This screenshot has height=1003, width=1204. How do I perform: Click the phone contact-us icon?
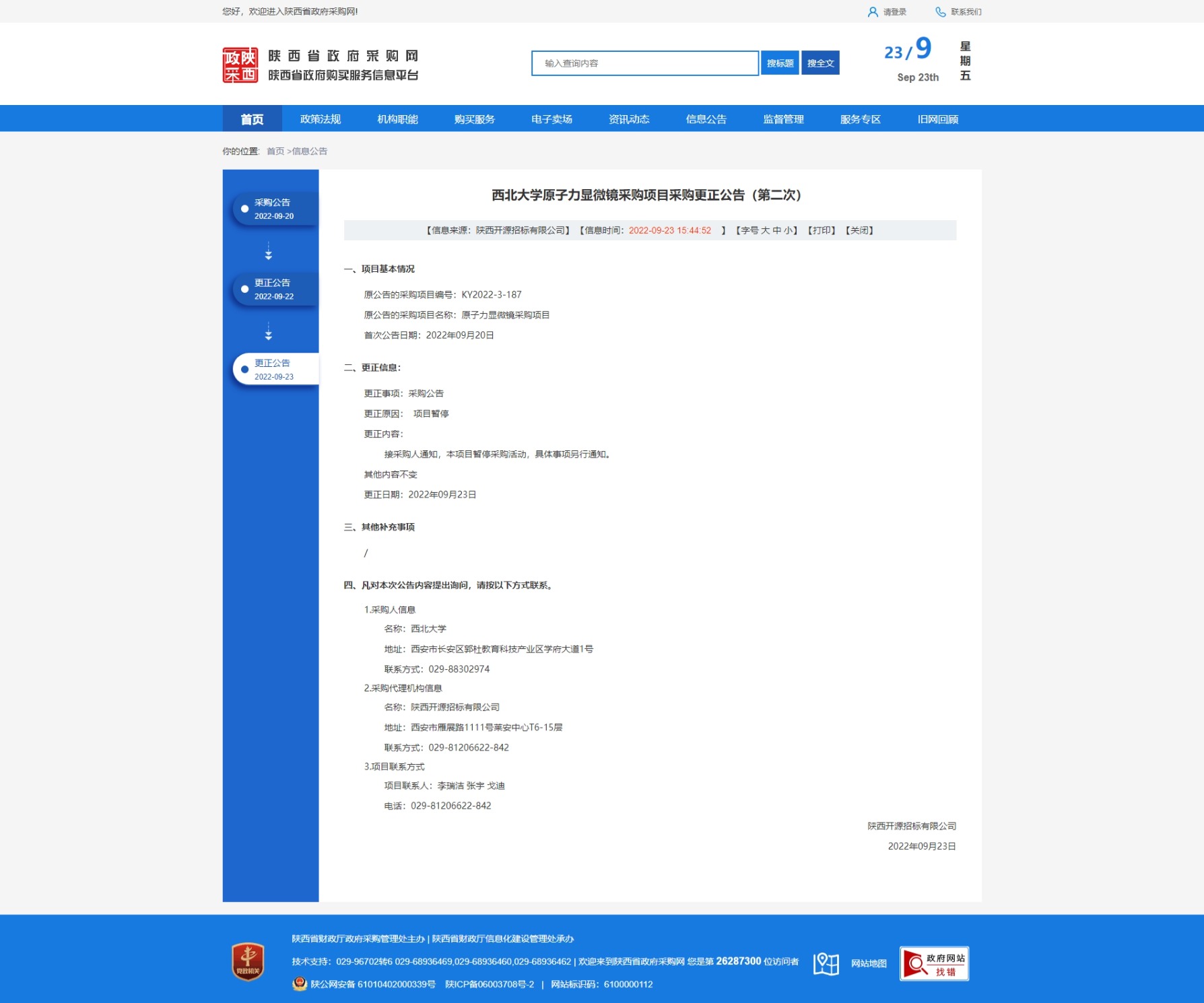tap(940, 12)
